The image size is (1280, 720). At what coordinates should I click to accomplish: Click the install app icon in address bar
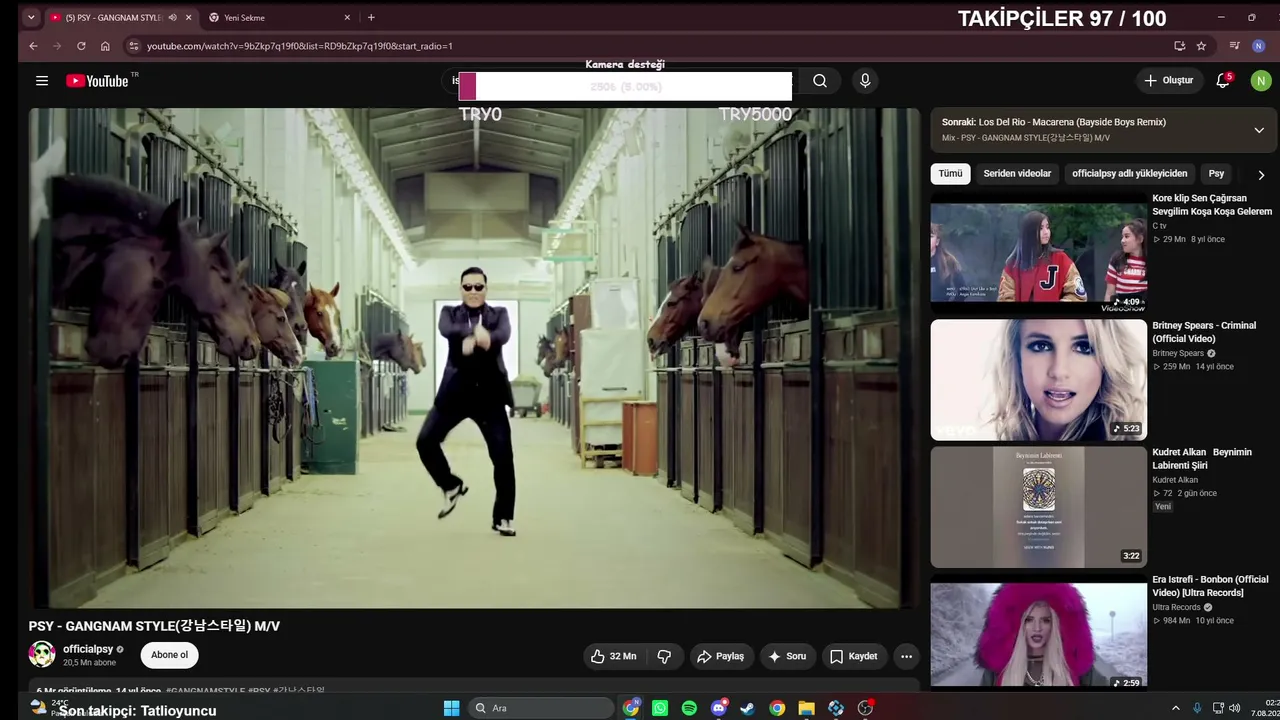click(1180, 46)
